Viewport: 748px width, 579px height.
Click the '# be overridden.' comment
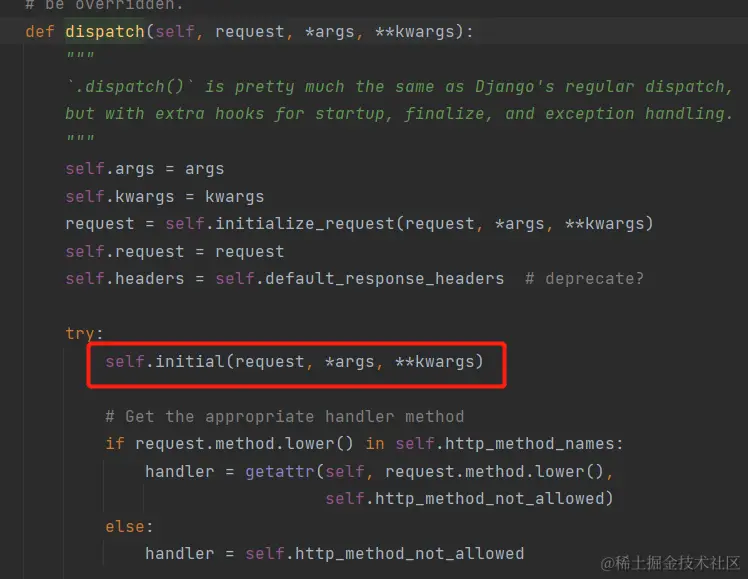pyautogui.click(x=104, y=5)
